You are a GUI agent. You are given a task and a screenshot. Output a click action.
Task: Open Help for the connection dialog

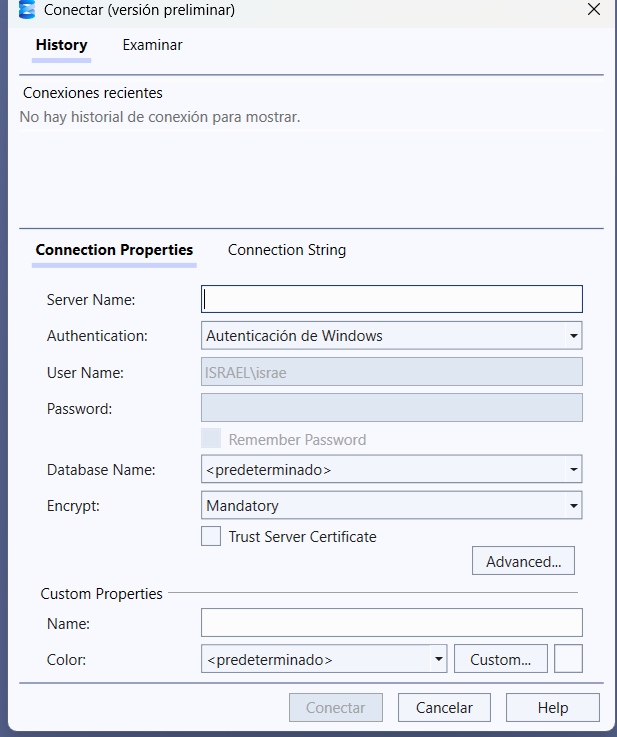552,707
